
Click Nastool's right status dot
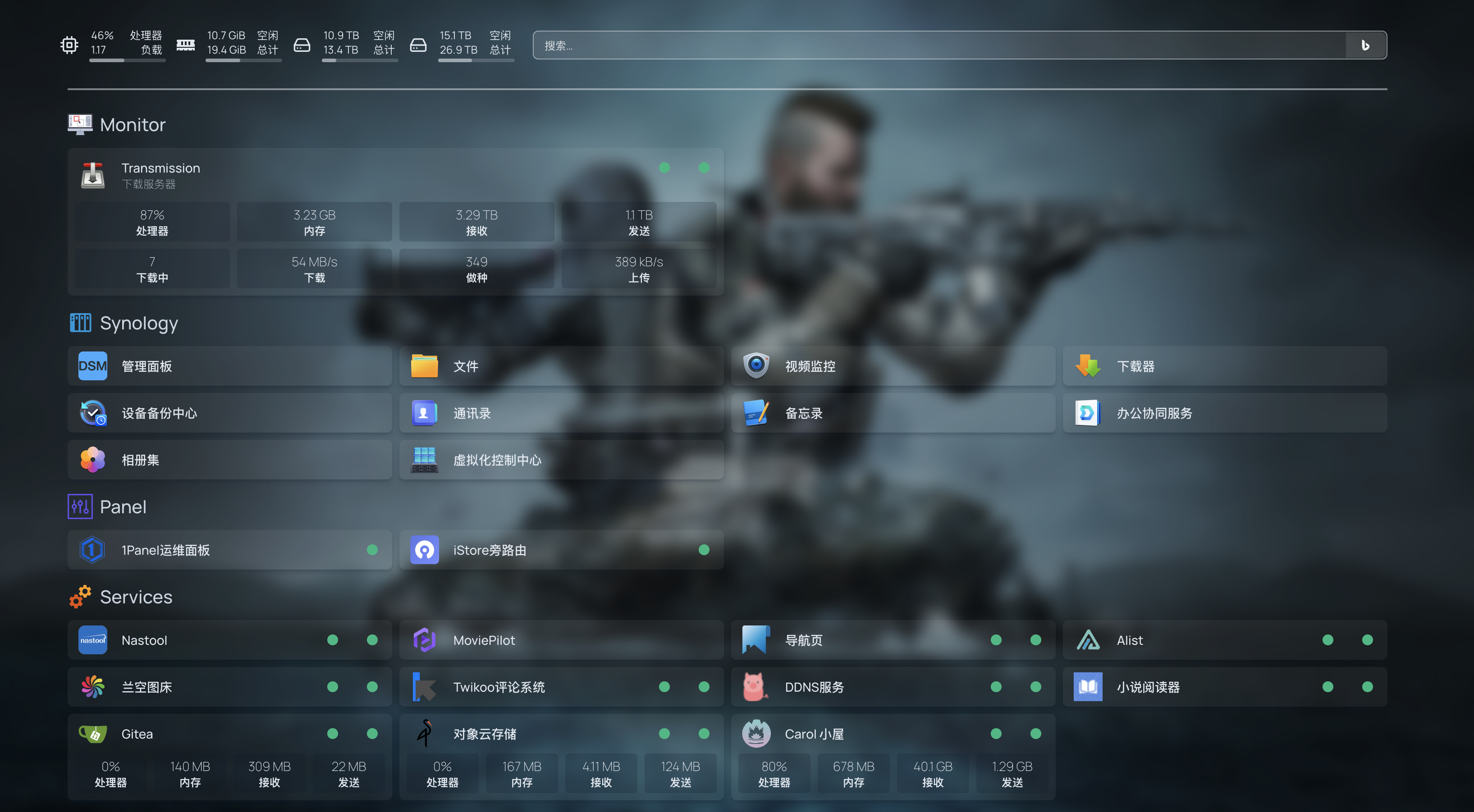(x=372, y=640)
